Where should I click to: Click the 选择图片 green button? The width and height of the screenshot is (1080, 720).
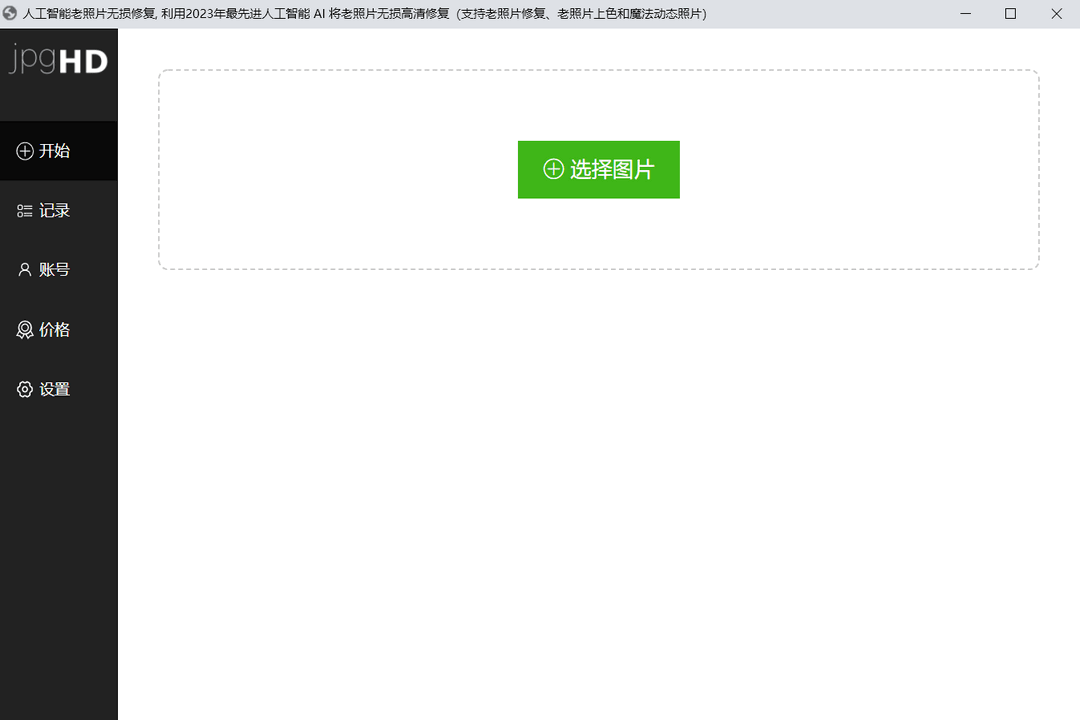pyautogui.click(x=598, y=170)
